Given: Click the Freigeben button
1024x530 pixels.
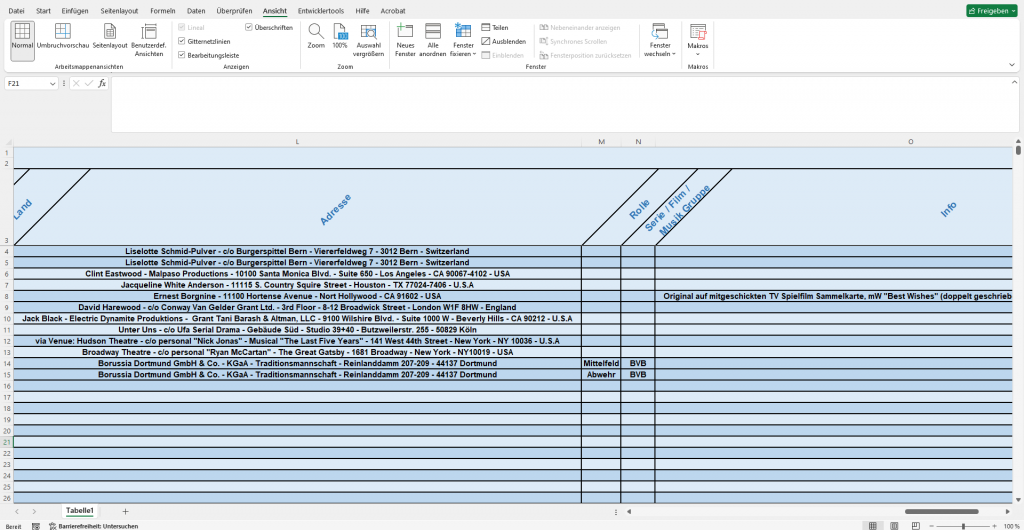Looking at the screenshot, I should pos(991,10).
